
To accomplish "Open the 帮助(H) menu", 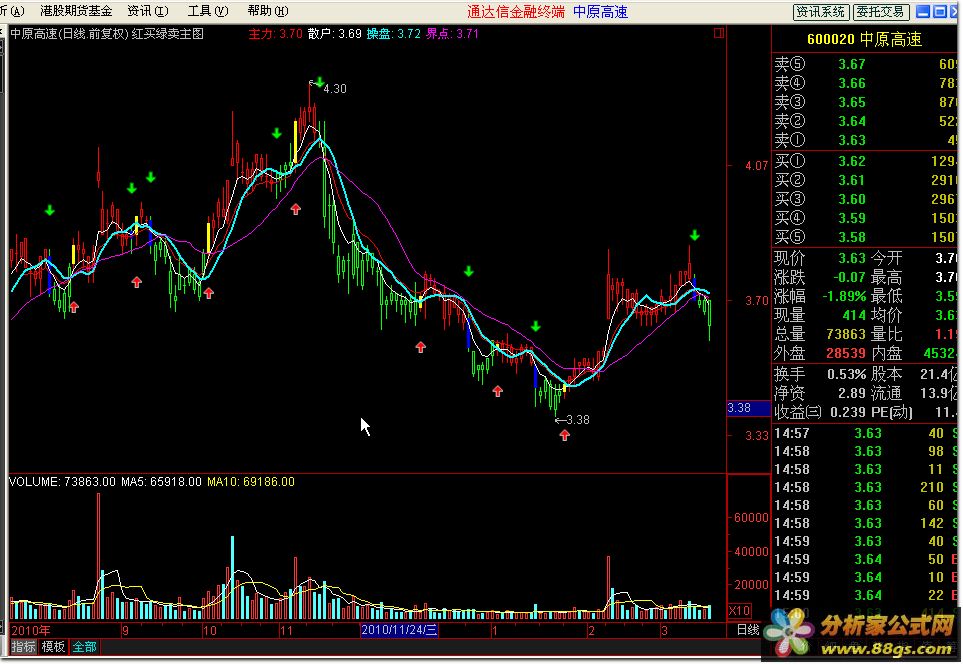I will pos(268,10).
